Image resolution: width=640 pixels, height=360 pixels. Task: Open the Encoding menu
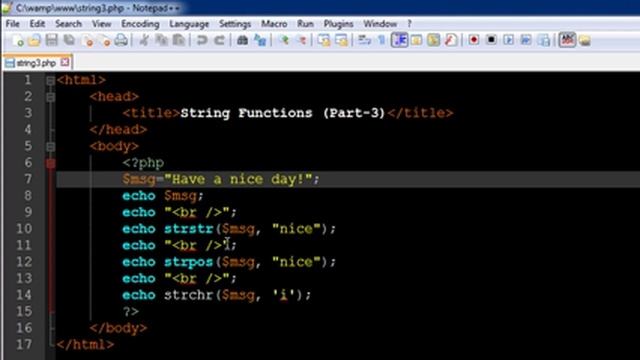click(x=140, y=24)
